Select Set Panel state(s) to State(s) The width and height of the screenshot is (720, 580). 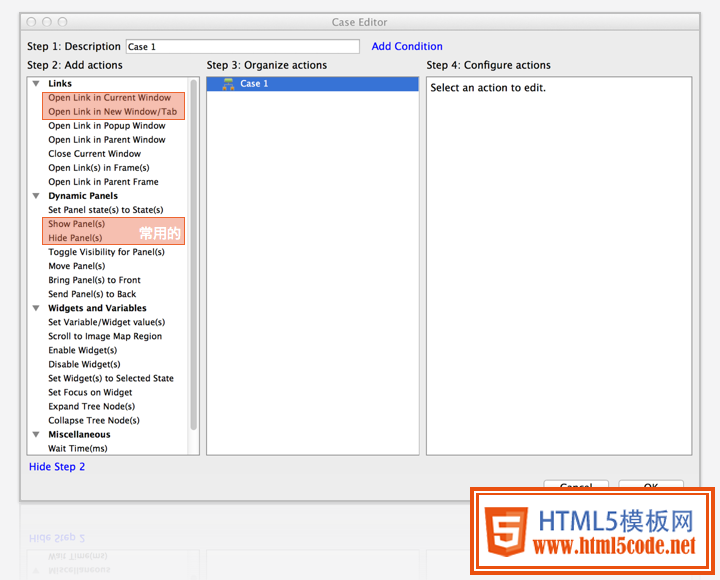point(105,210)
